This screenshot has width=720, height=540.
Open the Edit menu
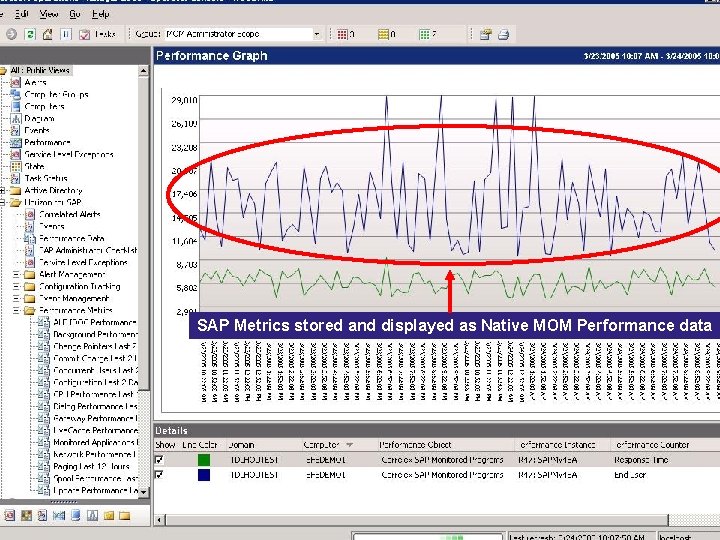pos(22,14)
